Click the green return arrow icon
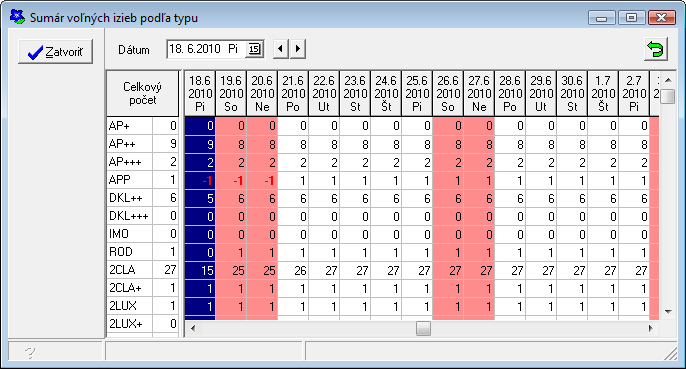 point(656,49)
